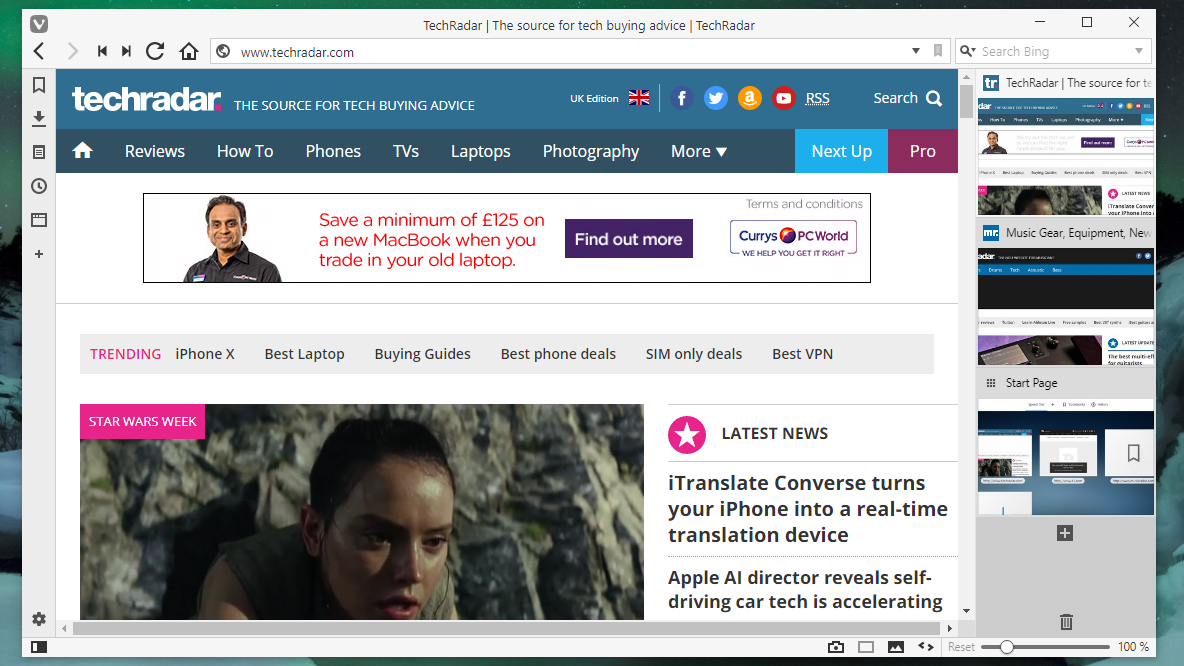The image size is (1184, 666).
Task: Open page actions code icon
Action: (x=926, y=646)
